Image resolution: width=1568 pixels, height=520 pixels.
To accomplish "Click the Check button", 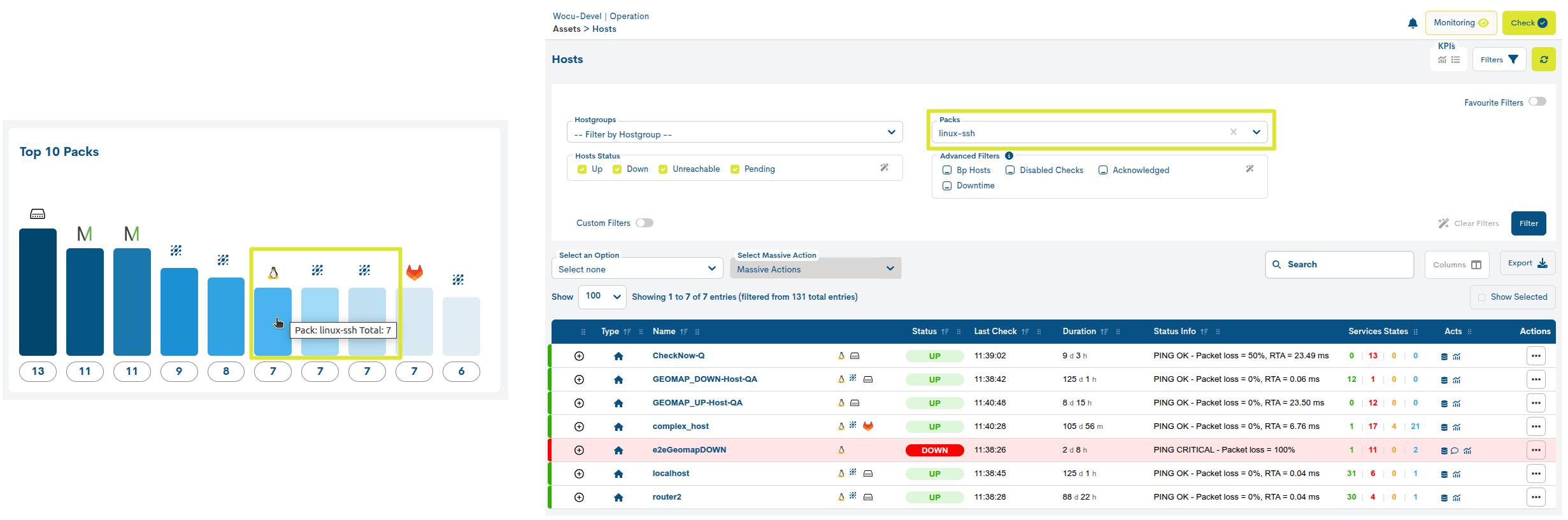I will click(x=1528, y=23).
